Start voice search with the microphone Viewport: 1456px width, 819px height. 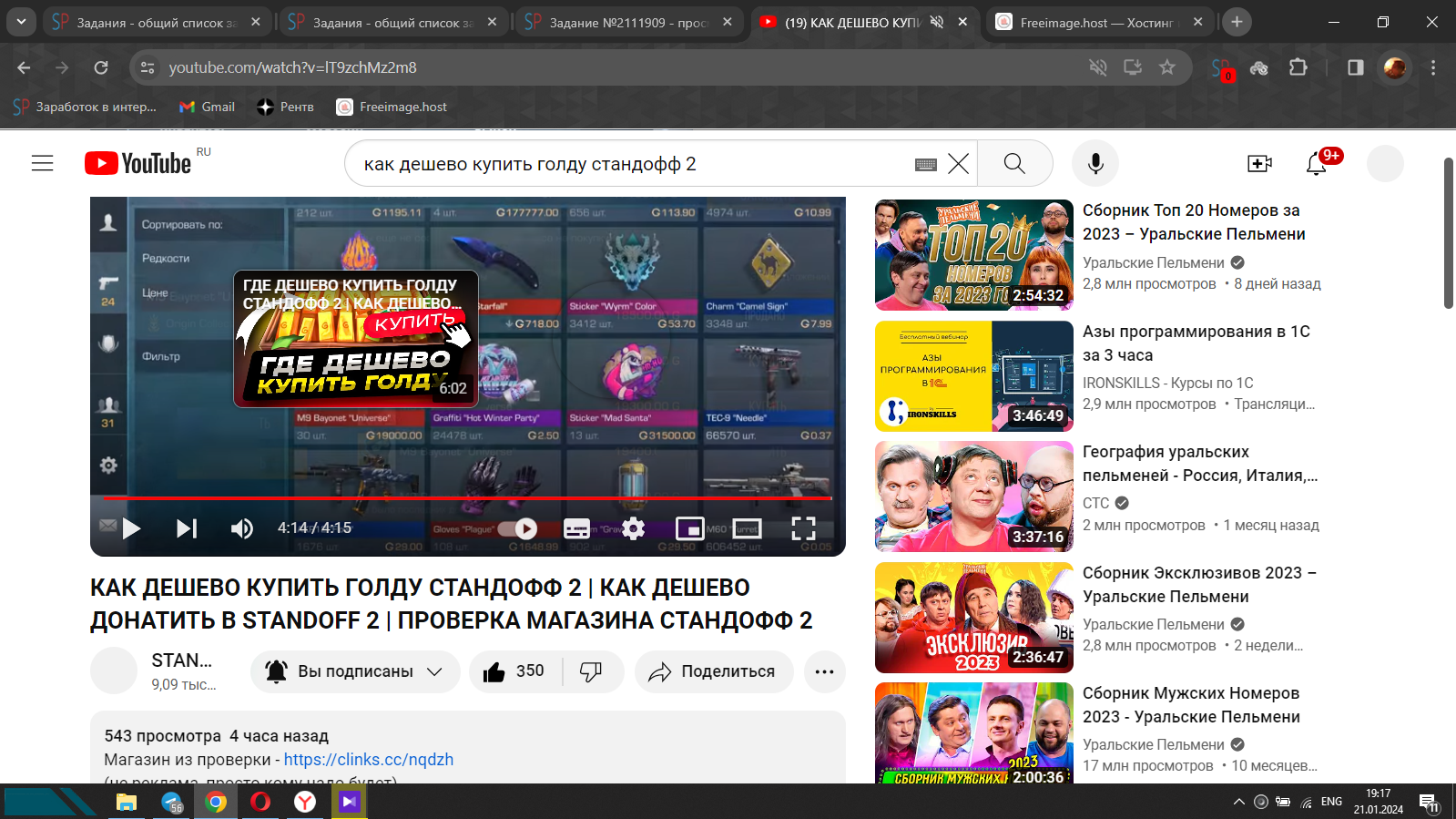coord(1095,163)
